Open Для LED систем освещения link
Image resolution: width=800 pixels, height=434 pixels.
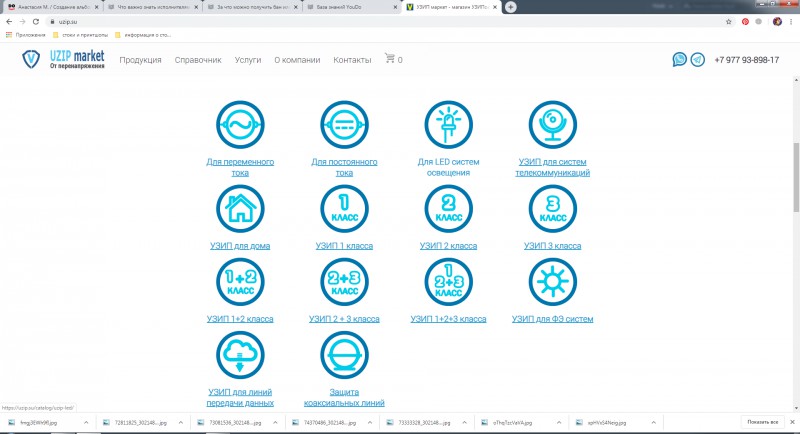pyautogui.click(x=448, y=167)
